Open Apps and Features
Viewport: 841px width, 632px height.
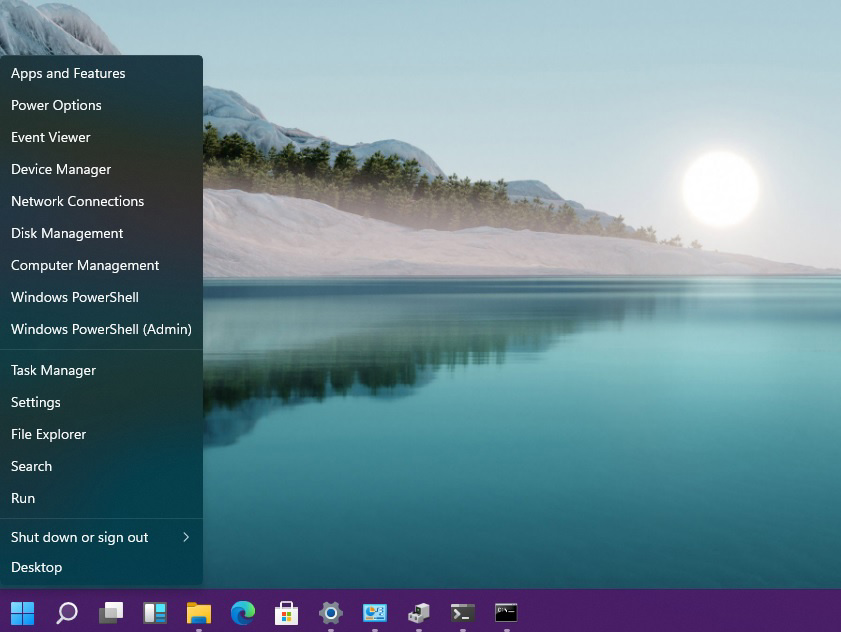click(x=68, y=73)
